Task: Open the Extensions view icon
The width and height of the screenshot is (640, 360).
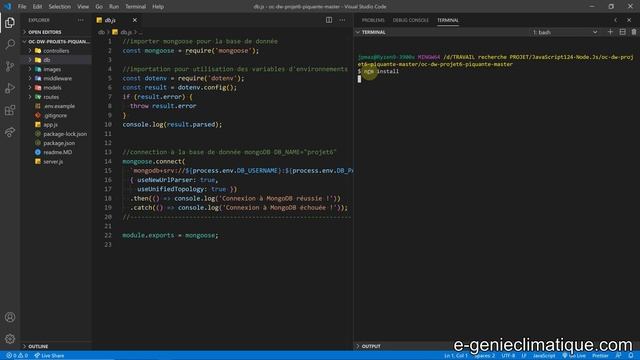Action: point(10,110)
